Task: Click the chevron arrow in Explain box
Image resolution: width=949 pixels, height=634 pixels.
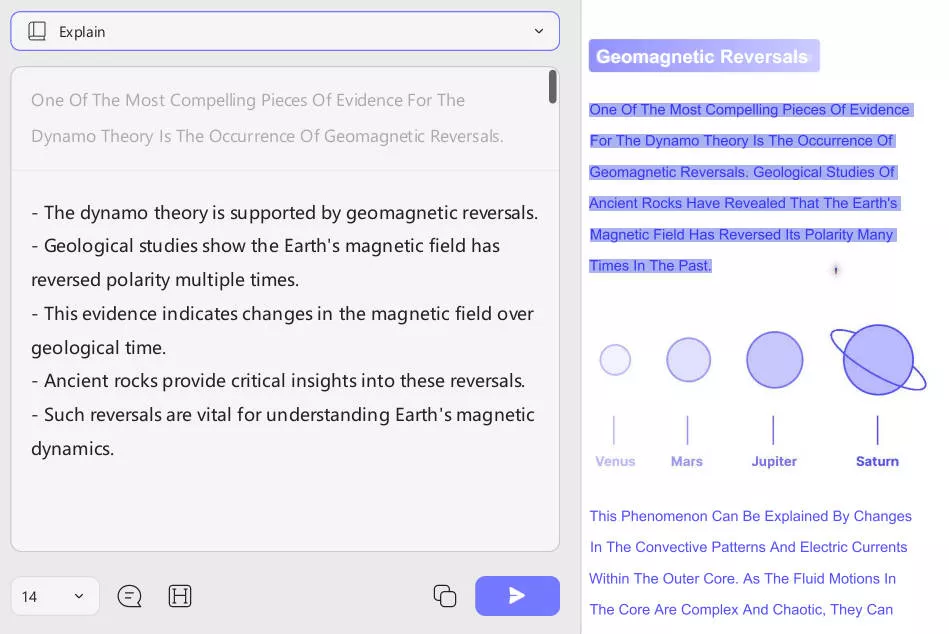Action: point(539,31)
